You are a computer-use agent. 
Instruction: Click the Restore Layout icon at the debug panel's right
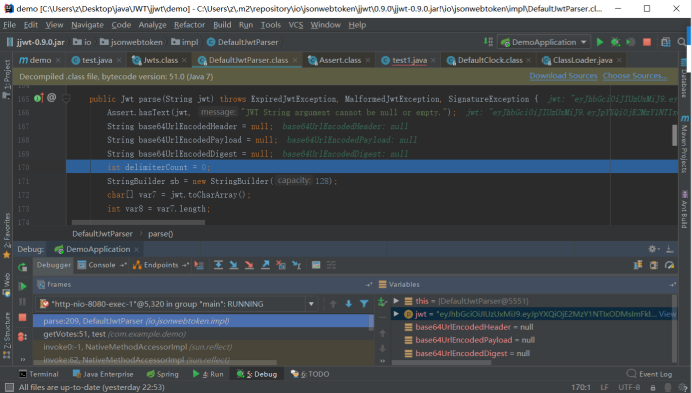[638, 265]
